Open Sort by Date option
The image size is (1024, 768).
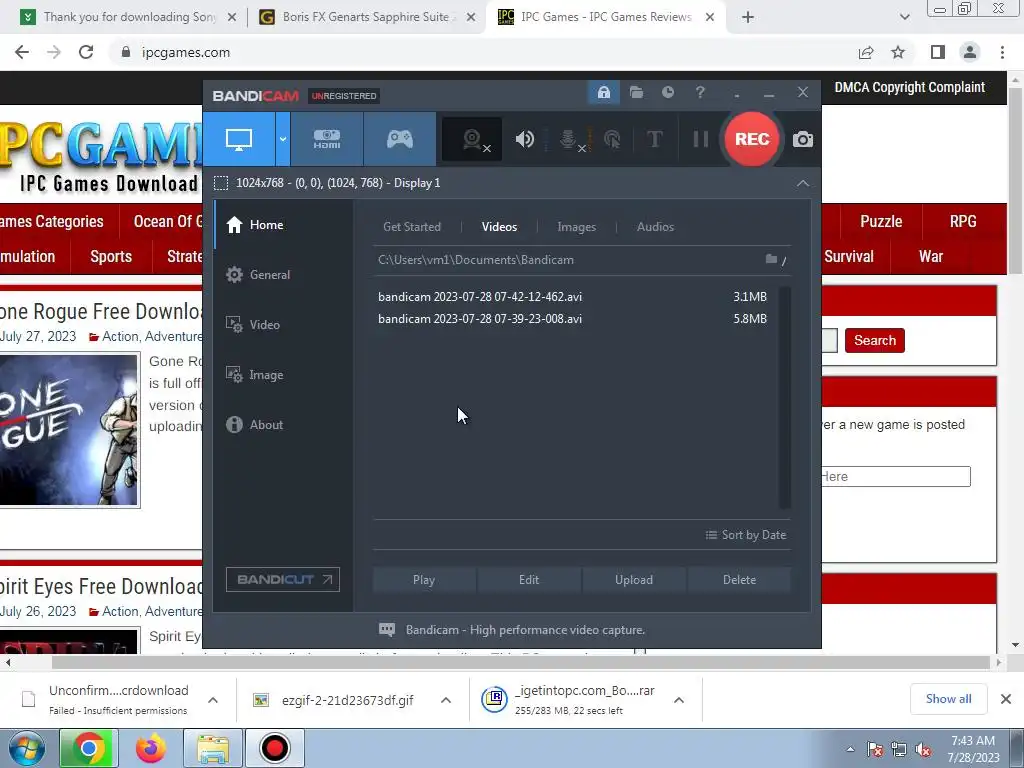coord(746,535)
